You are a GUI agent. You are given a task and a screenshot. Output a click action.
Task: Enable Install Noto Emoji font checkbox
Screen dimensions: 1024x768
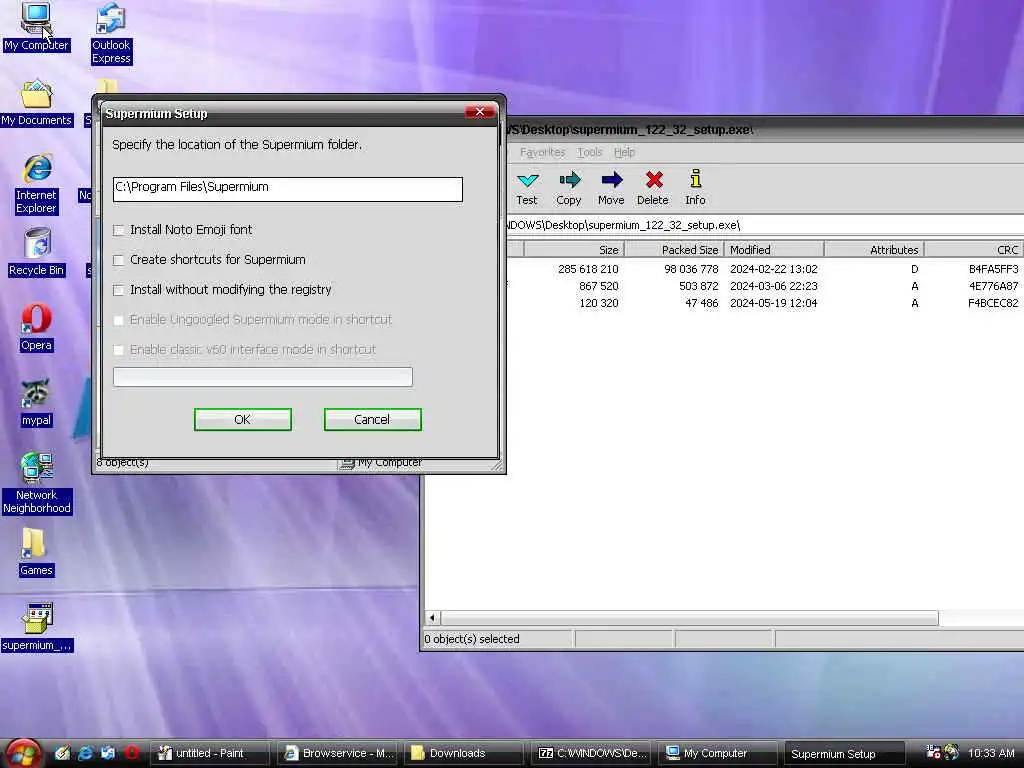click(118, 230)
